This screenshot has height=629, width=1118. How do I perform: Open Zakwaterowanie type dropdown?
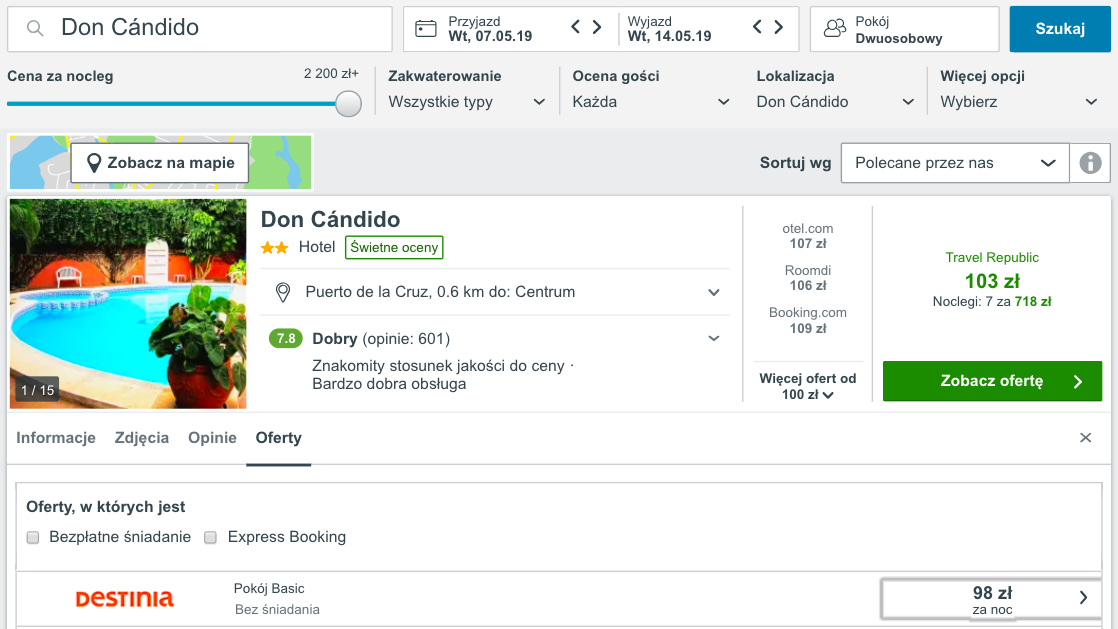(467, 102)
